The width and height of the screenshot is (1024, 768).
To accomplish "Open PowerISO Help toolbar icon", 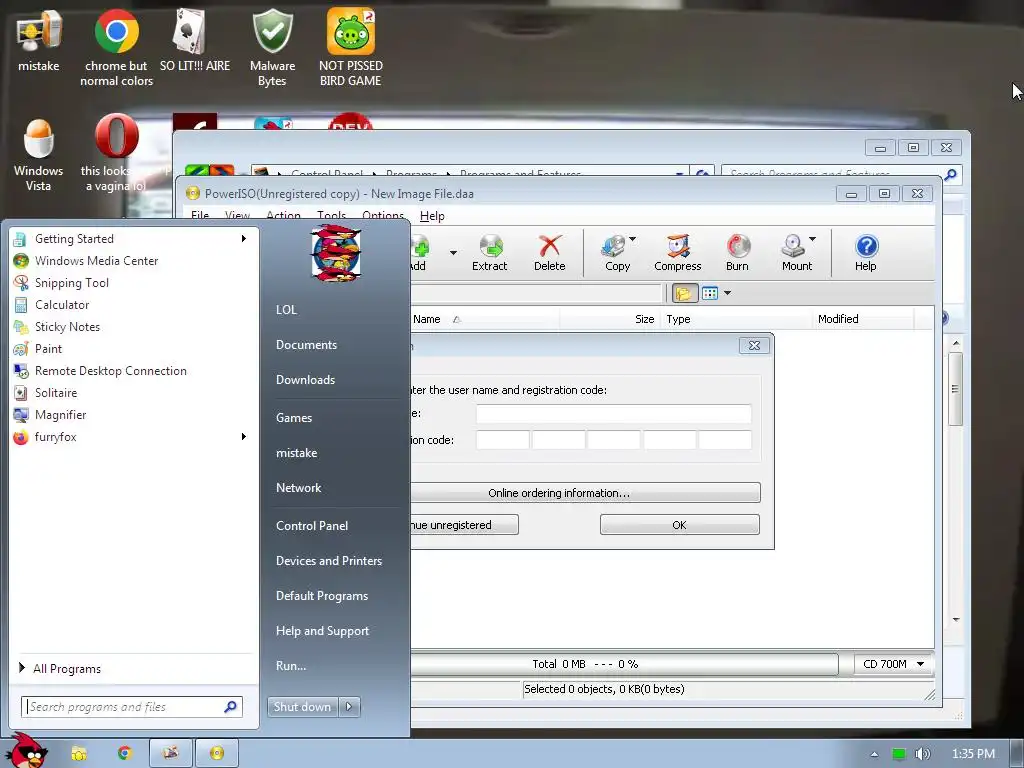I will [866, 253].
